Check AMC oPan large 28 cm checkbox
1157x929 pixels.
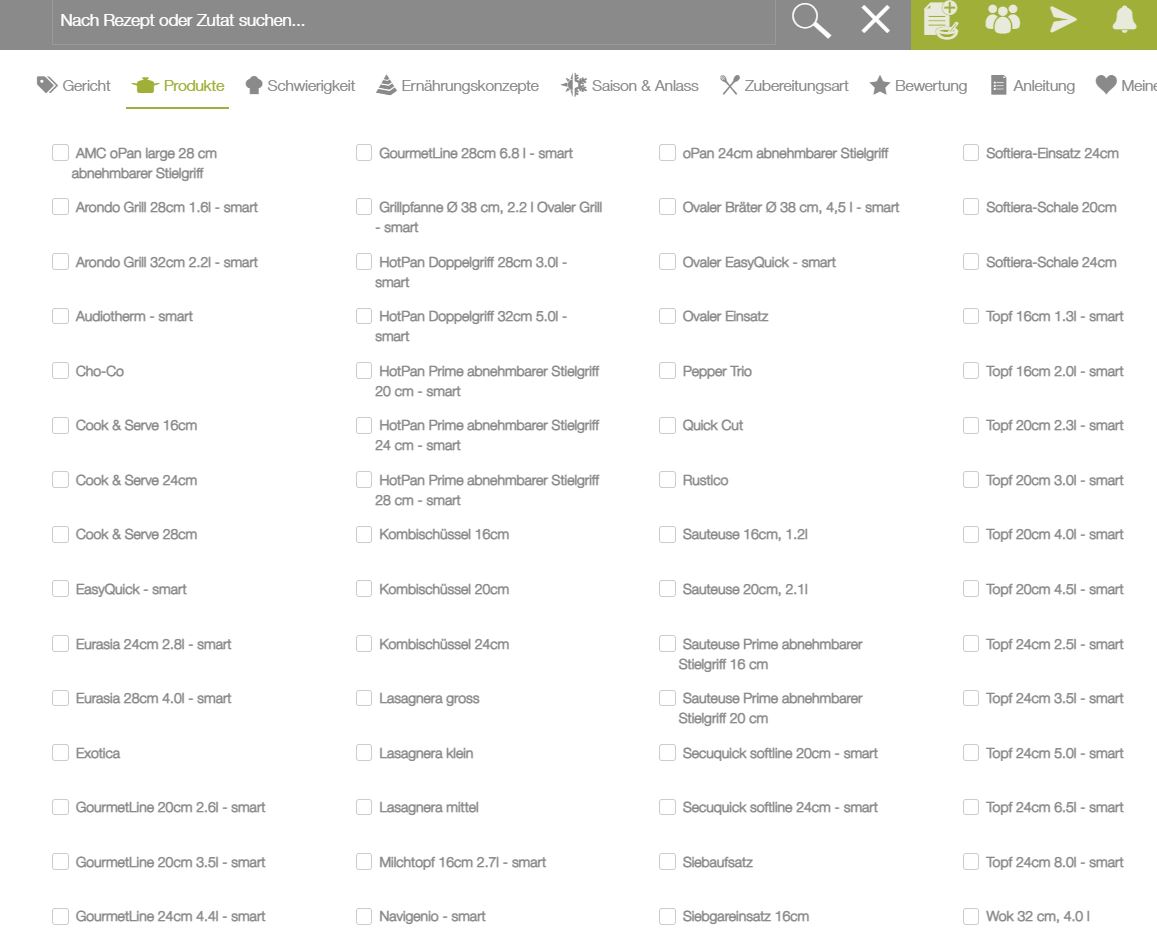coord(61,153)
